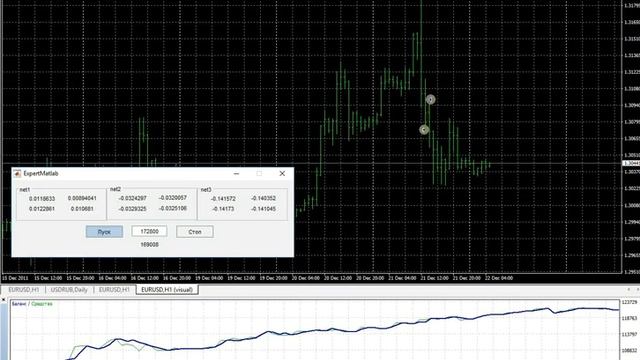Click the current price label on price axis

631,163
